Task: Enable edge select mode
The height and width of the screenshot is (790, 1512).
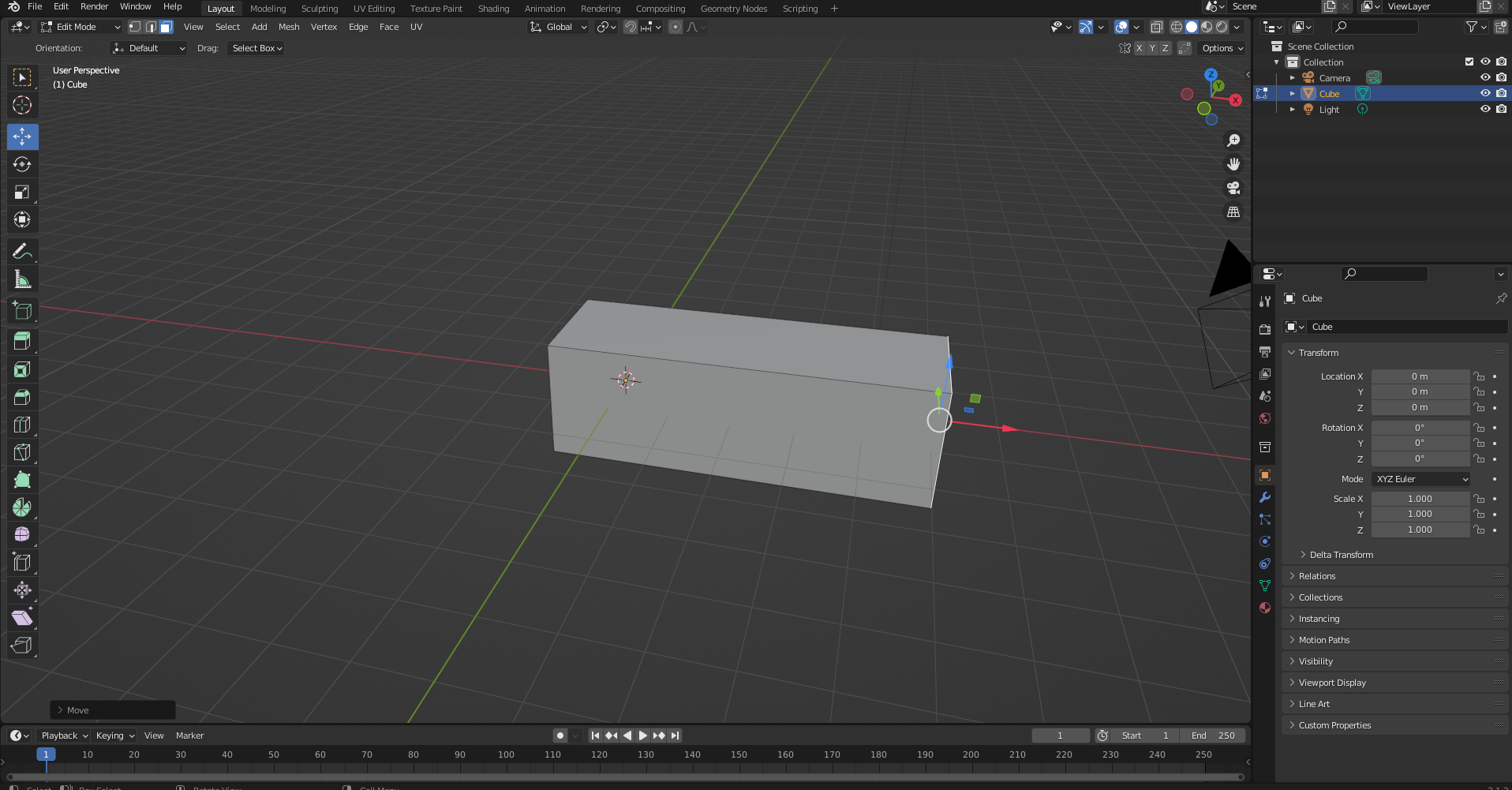Action: pyautogui.click(x=151, y=27)
